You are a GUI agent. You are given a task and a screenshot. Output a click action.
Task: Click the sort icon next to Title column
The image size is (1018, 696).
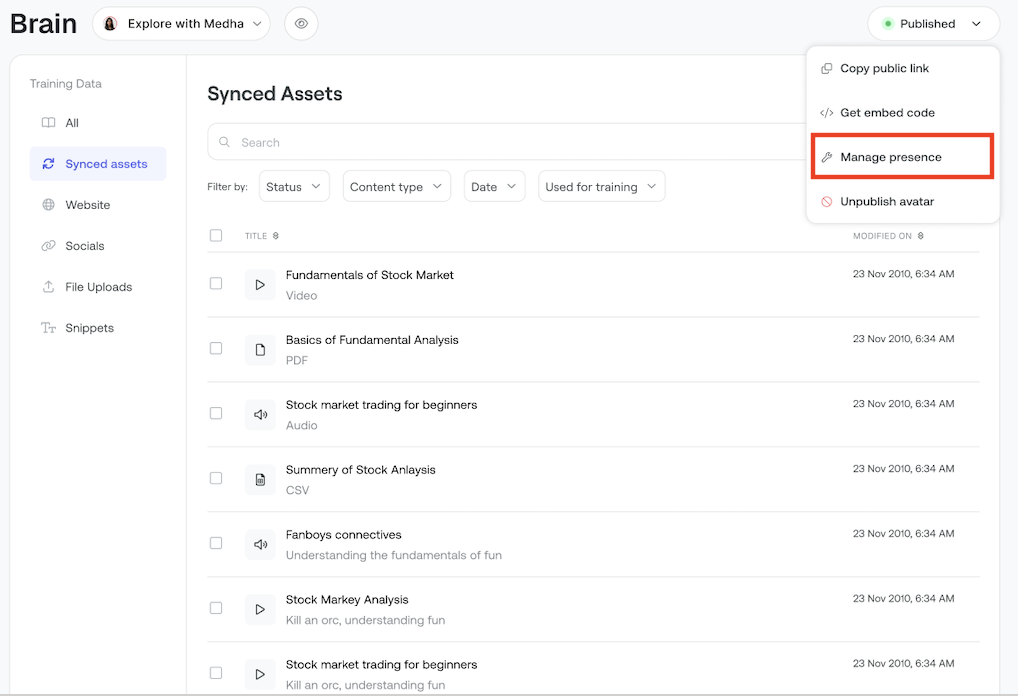276,236
